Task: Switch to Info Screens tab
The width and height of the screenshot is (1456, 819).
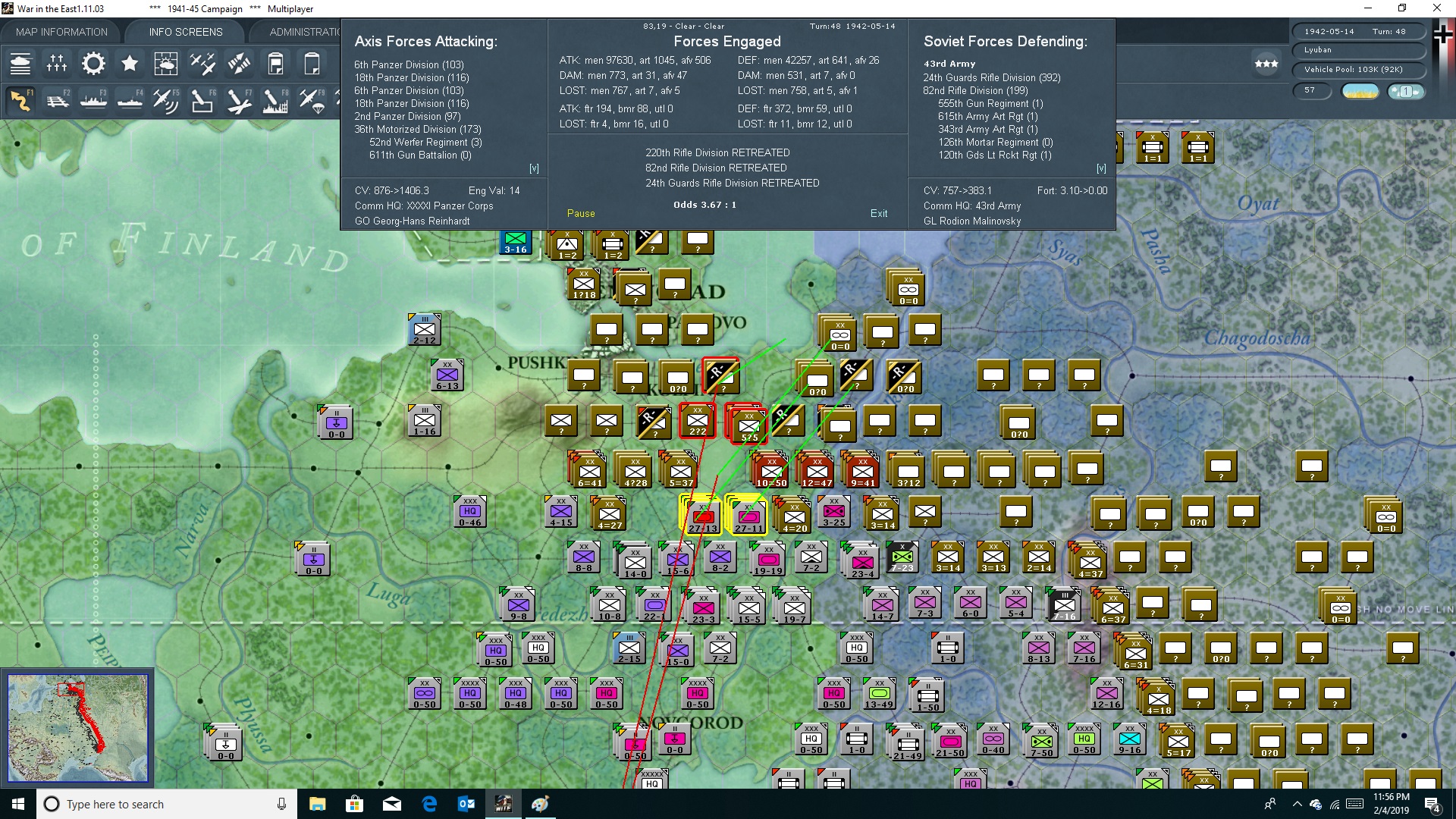Action: (186, 32)
